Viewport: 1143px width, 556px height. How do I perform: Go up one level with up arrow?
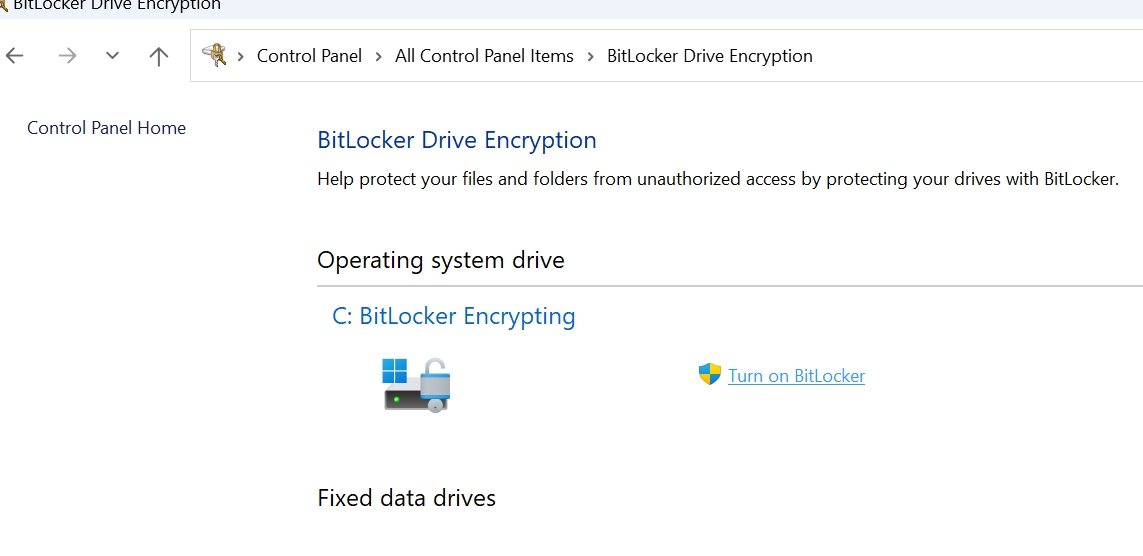point(158,56)
